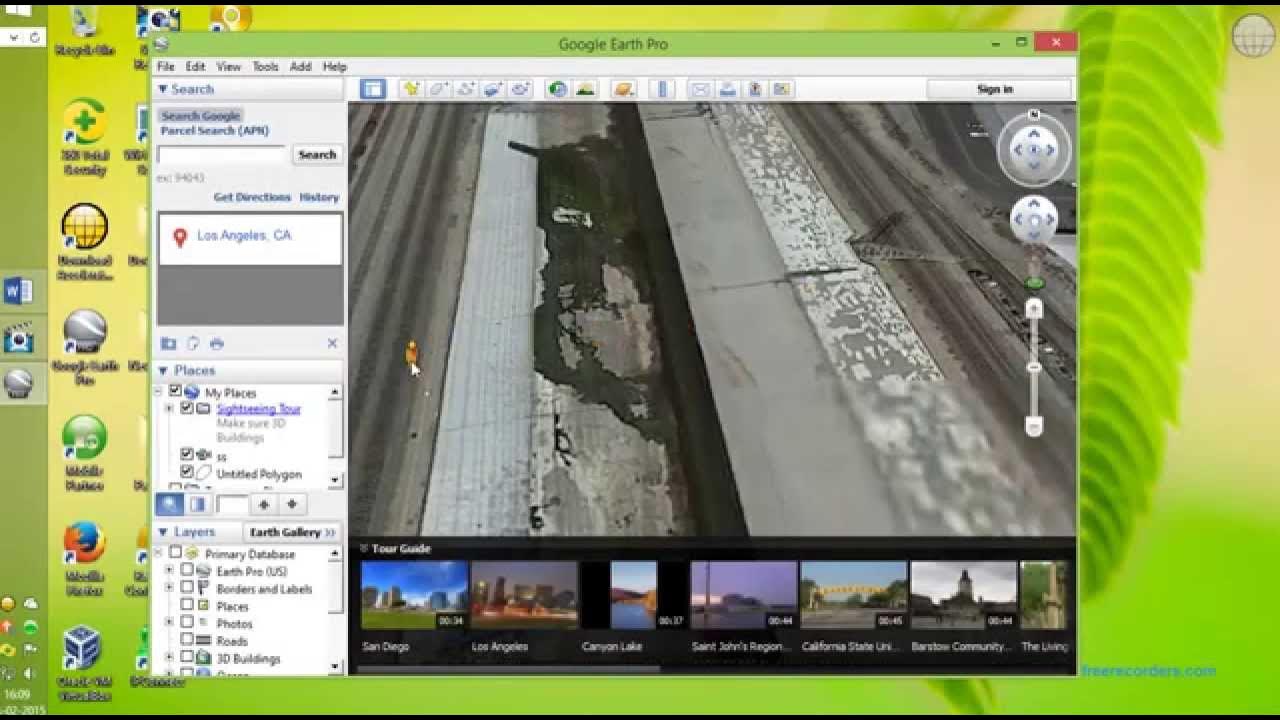Click the Los Angeles, CA red pin result
Viewport: 1280px width, 720px height.
pyautogui.click(x=180, y=238)
